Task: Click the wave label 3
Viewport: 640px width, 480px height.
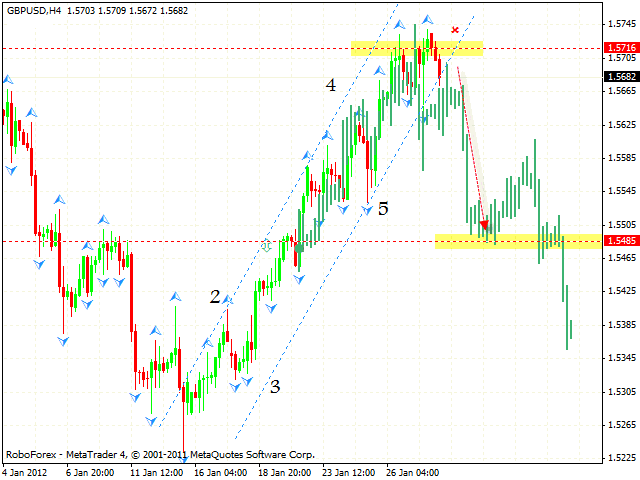Action: (273, 385)
